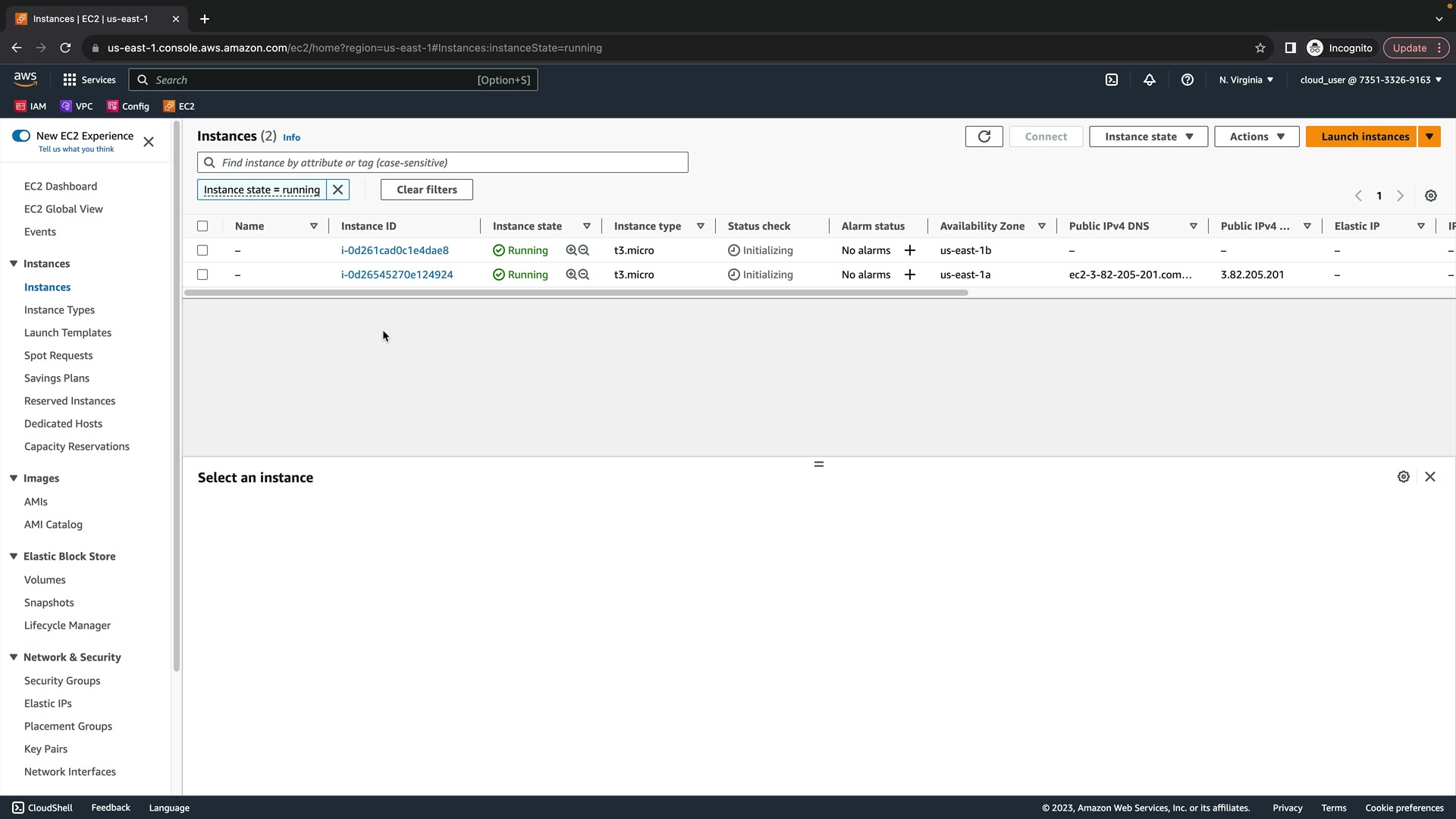Screen dimensions: 1456x819
Task: Click the plus icon to add alarm for us-east-1b instance
Action: 909,250
